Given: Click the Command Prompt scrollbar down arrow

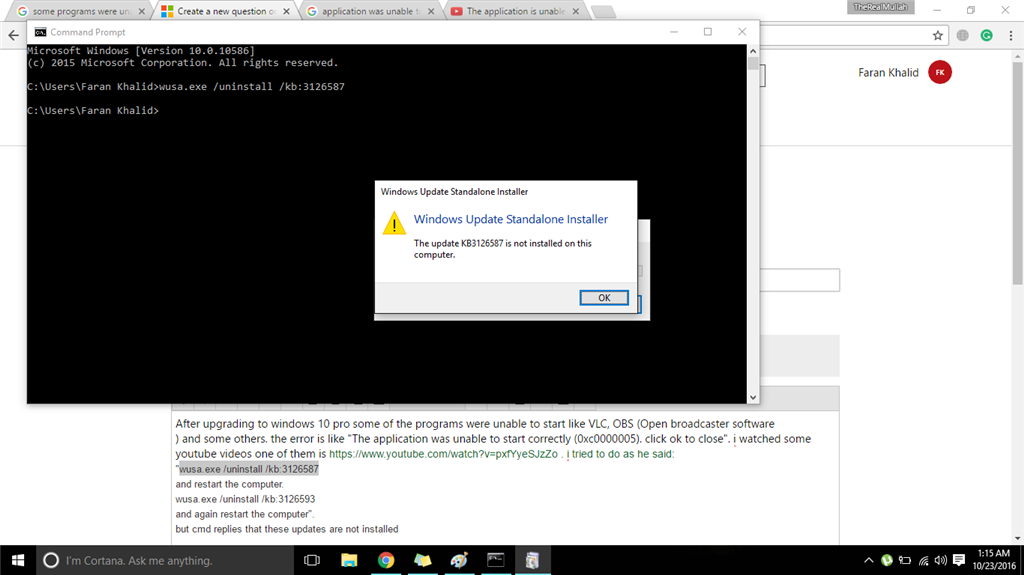Looking at the screenshot, I should [753, 397].
